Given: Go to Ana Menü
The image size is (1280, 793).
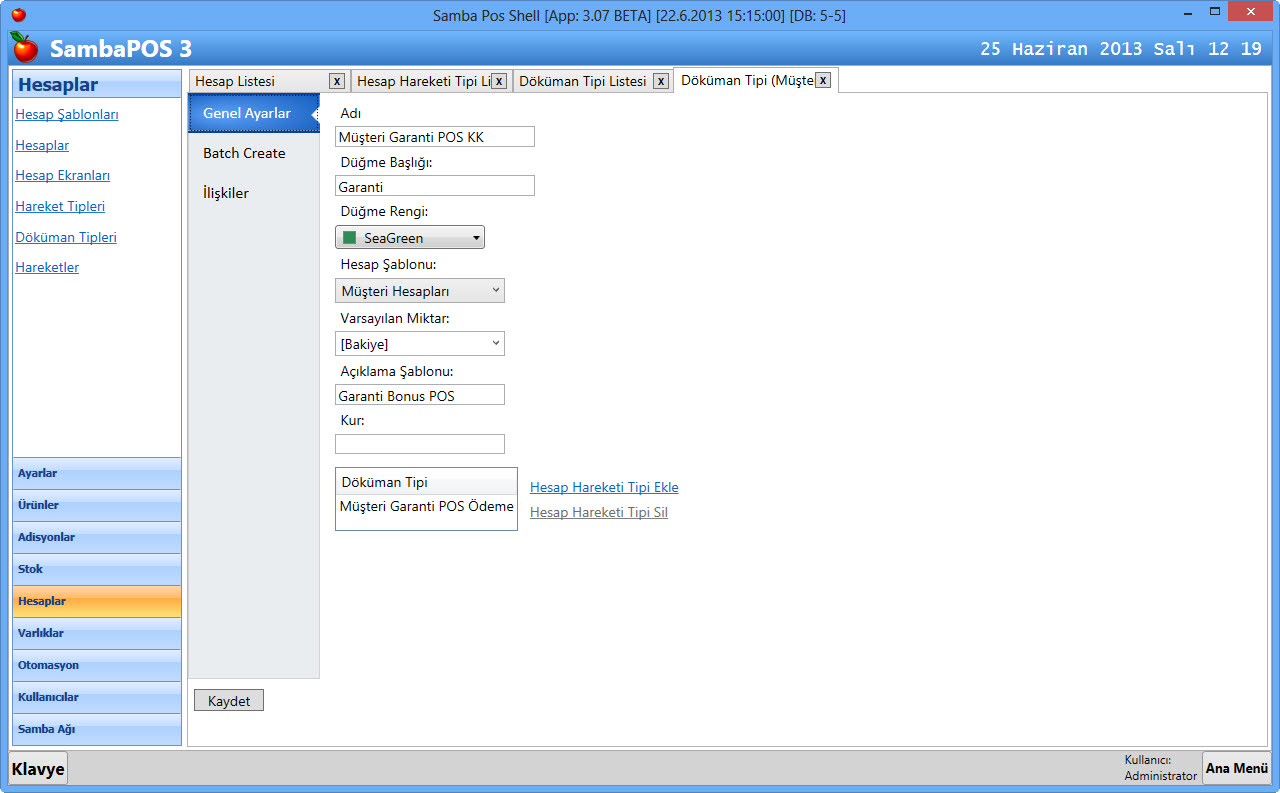Looking at the screenshot, I should coord(1236,768).
